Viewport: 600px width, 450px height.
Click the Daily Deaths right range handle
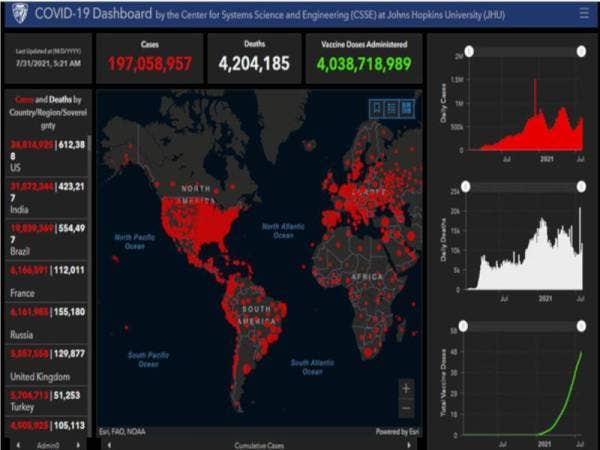(579, 186)
